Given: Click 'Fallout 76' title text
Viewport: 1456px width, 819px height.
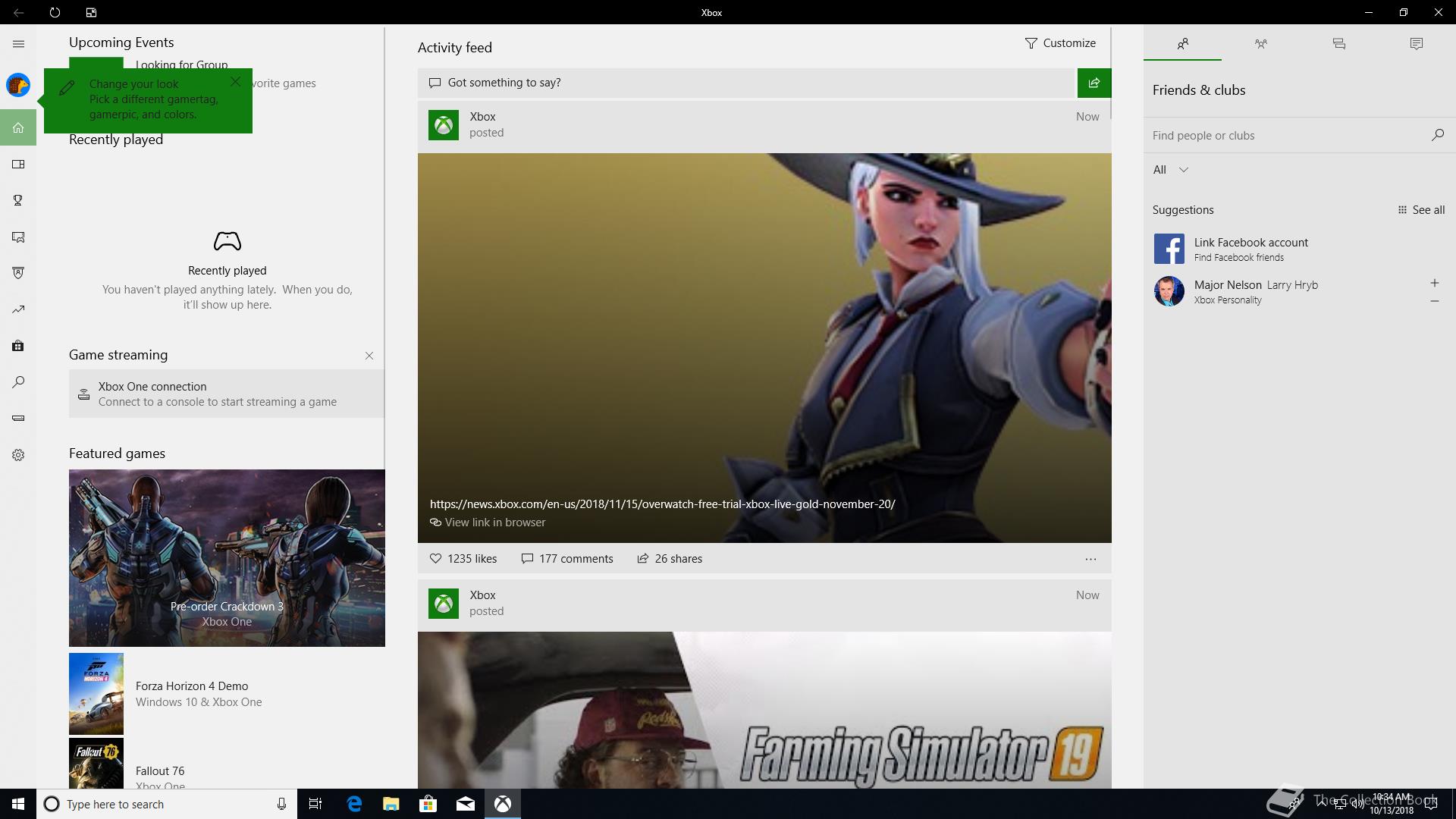Looking at the screenshot, I should [160, 770].
